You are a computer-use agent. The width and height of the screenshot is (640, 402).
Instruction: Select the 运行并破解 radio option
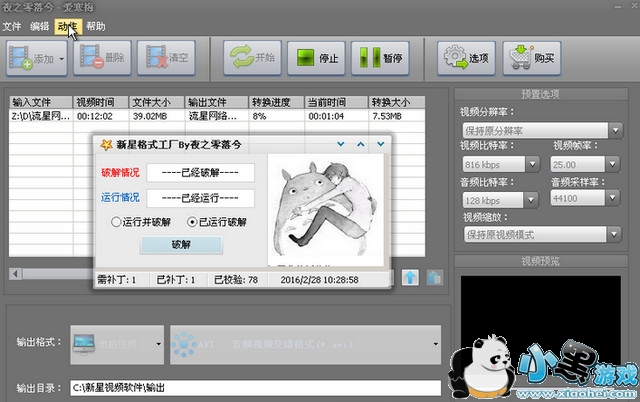(140, 222)
